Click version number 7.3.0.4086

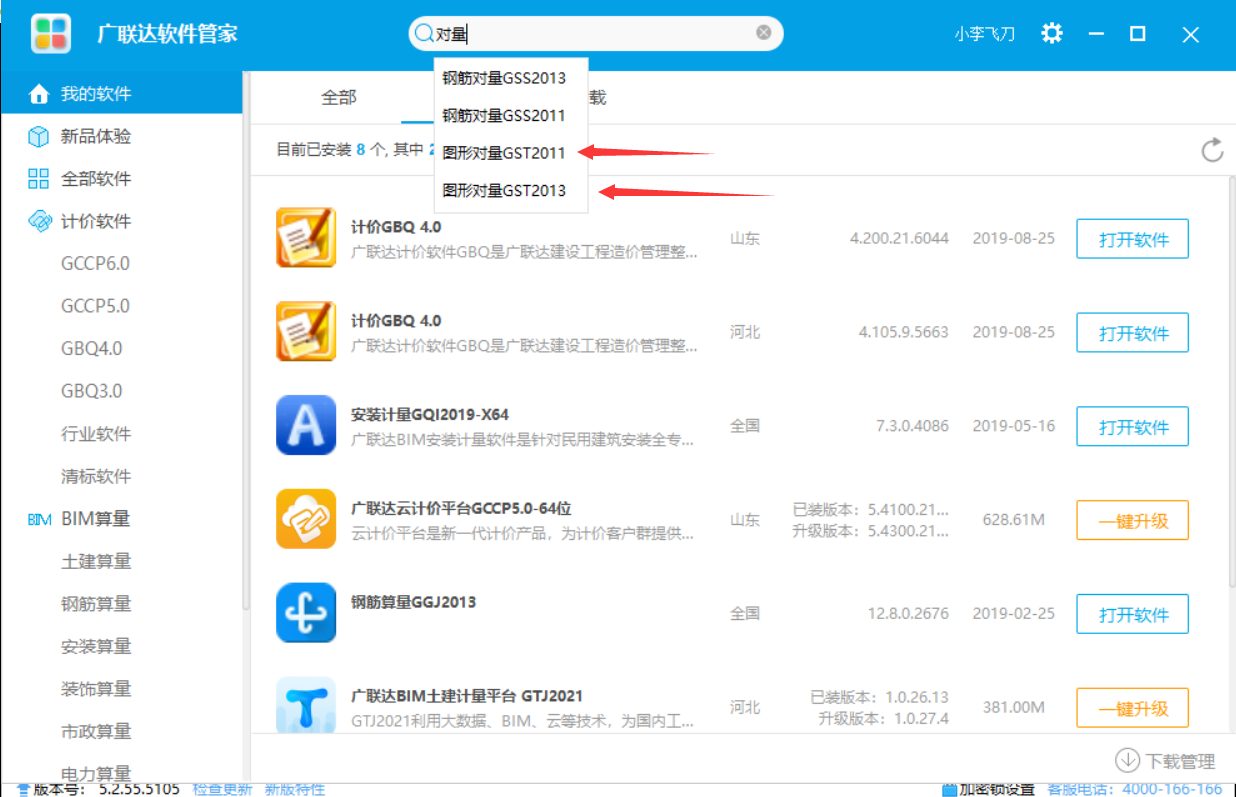click(x=912, y=426)
